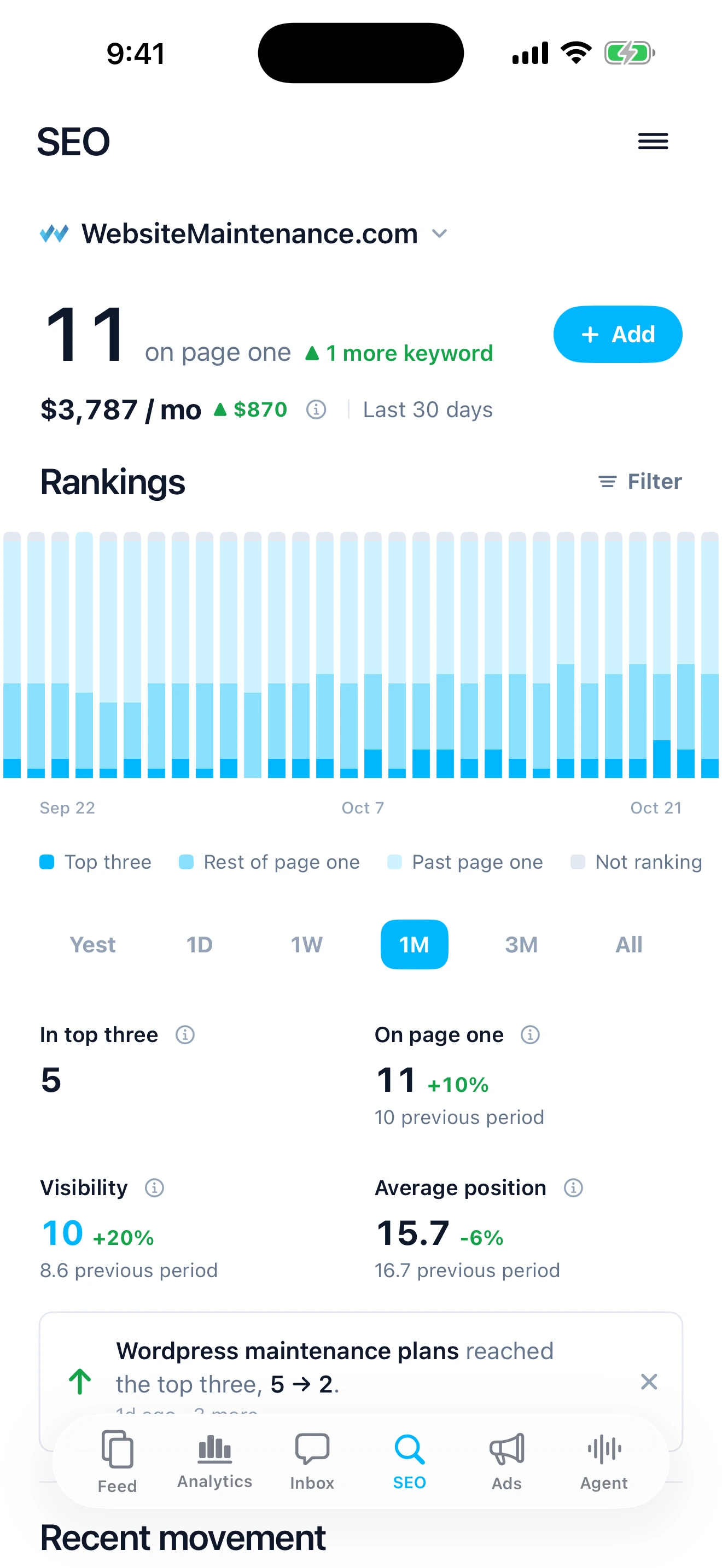This screenshot has width=722, height=1568.
Task: Go to the Agent tab
Action: [604, 1462]
